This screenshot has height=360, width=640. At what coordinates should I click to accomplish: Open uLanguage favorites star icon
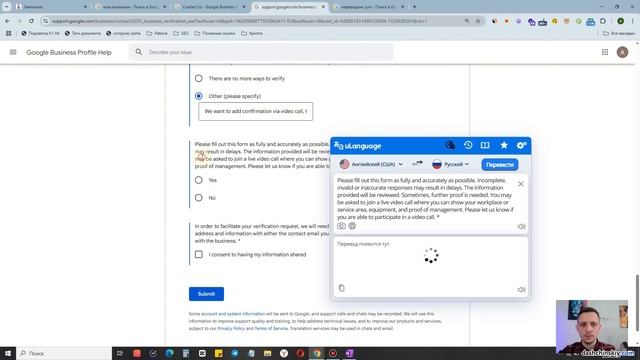pos(504,145)
